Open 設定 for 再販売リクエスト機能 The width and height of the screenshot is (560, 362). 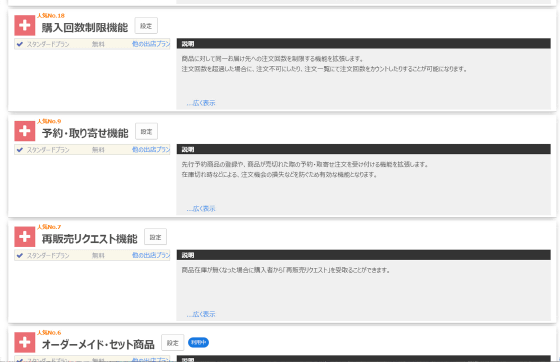[155, 237]
